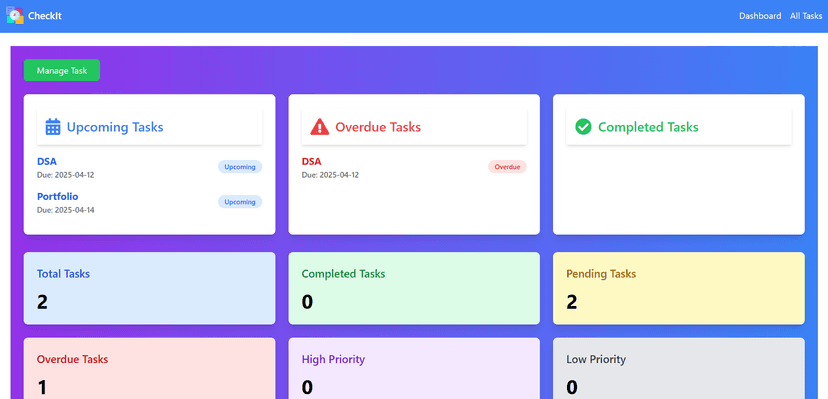
Task: Select the red DSA task under Overdue Tasks
Action: pyautogui.click(x=312, y=162)
